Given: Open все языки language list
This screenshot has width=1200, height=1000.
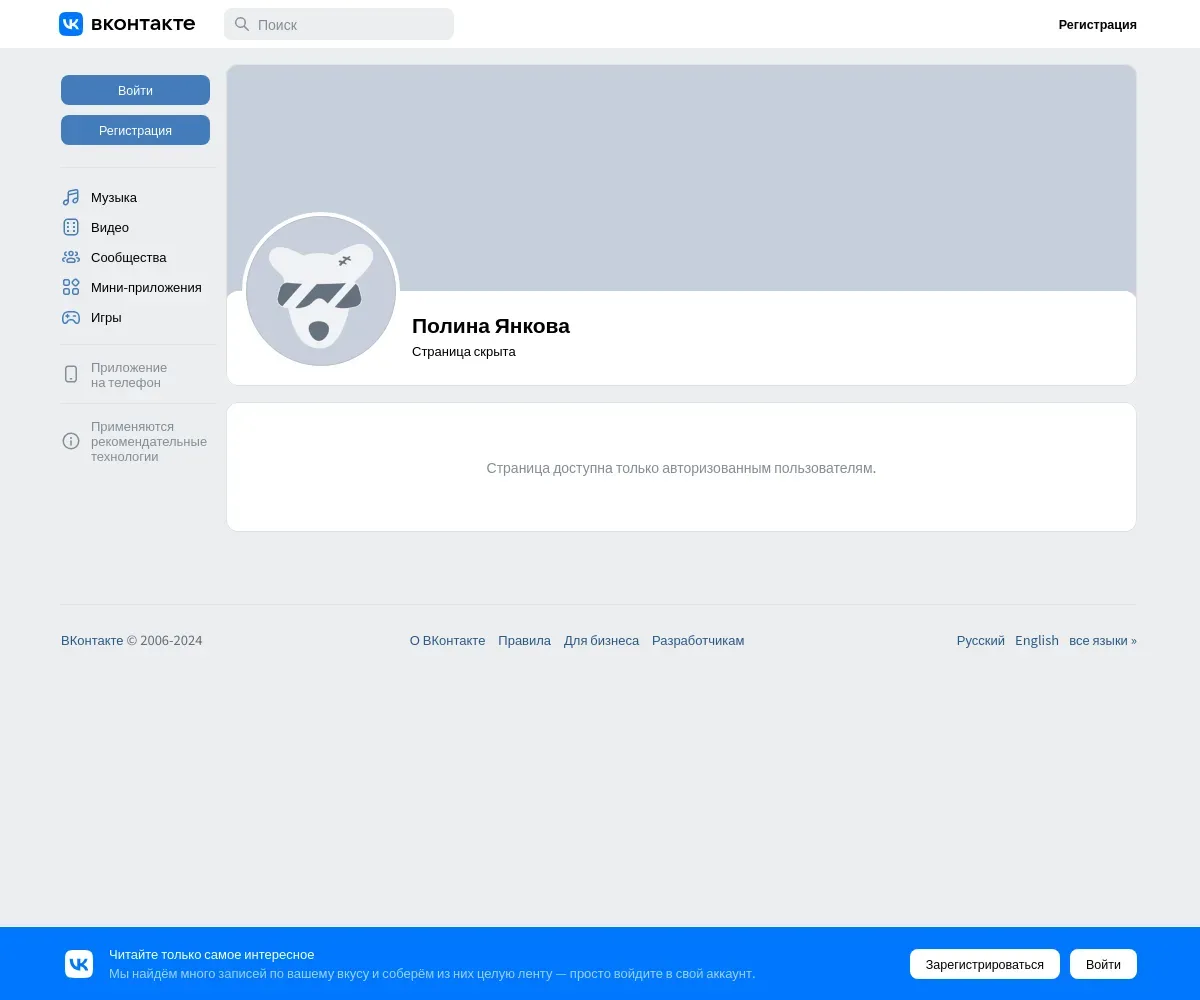Looking at the screenshot, I should [x=1103, y=641].
